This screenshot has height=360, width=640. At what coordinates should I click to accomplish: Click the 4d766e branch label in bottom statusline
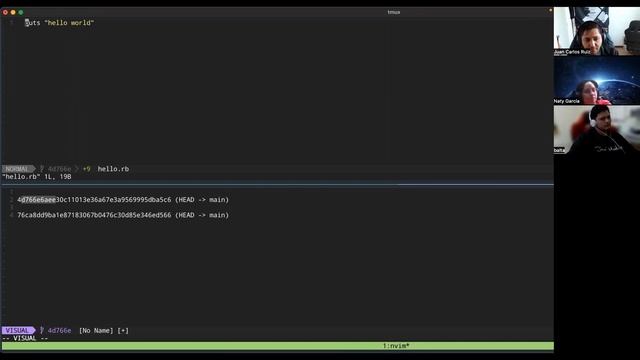(x=59, y=331)
